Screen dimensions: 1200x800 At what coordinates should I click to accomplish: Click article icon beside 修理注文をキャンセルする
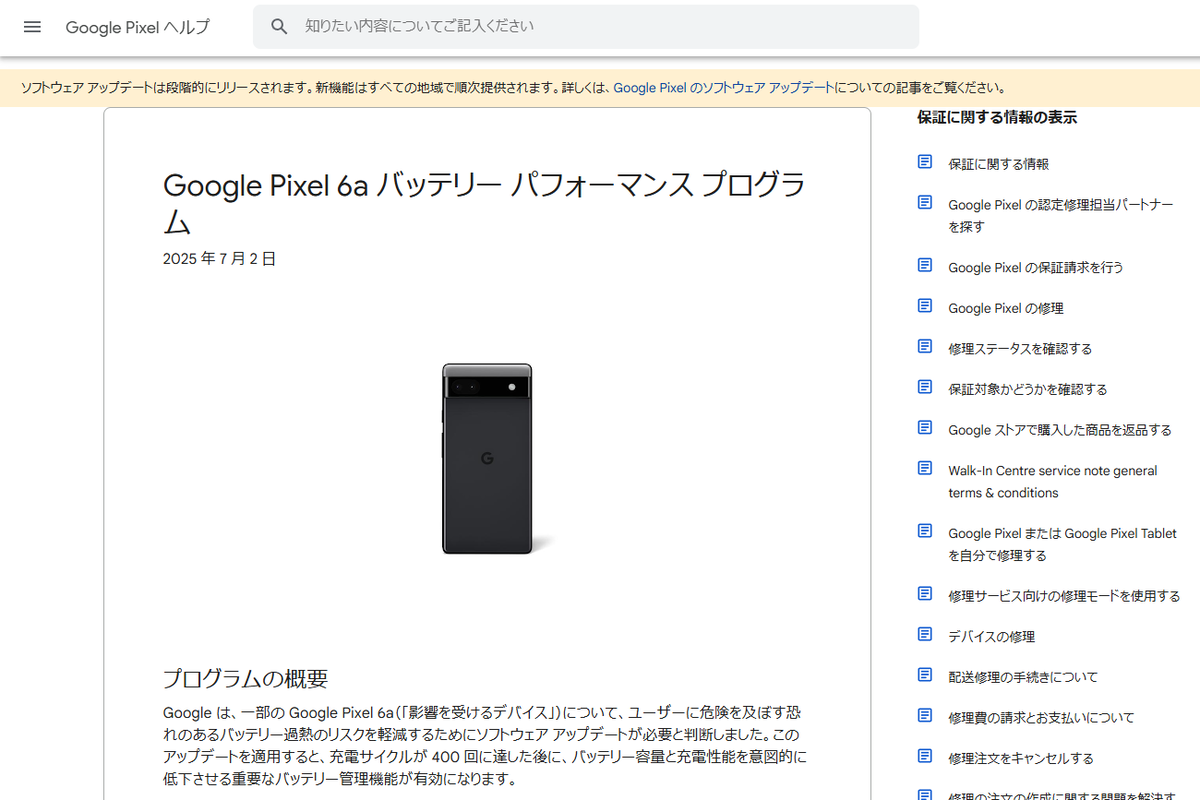[x=925, y=756]
